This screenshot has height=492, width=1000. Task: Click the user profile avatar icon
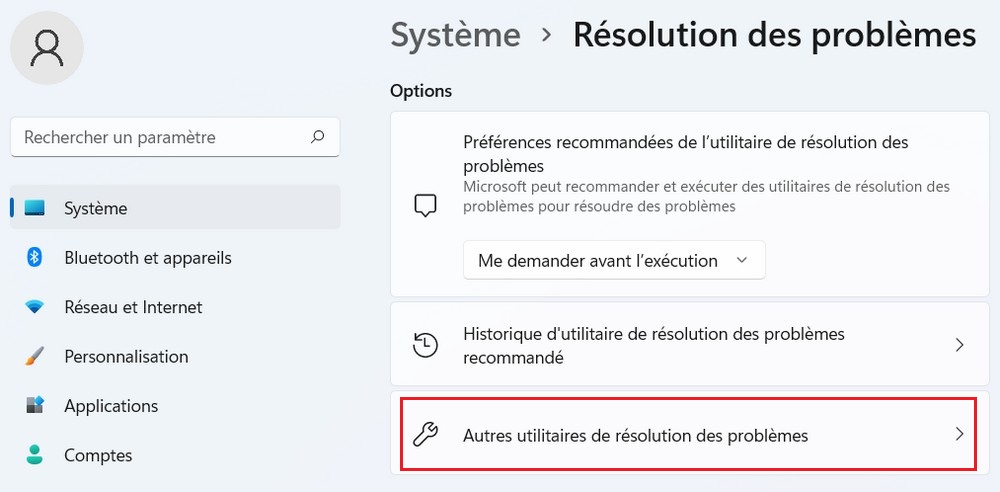point(47,48)
